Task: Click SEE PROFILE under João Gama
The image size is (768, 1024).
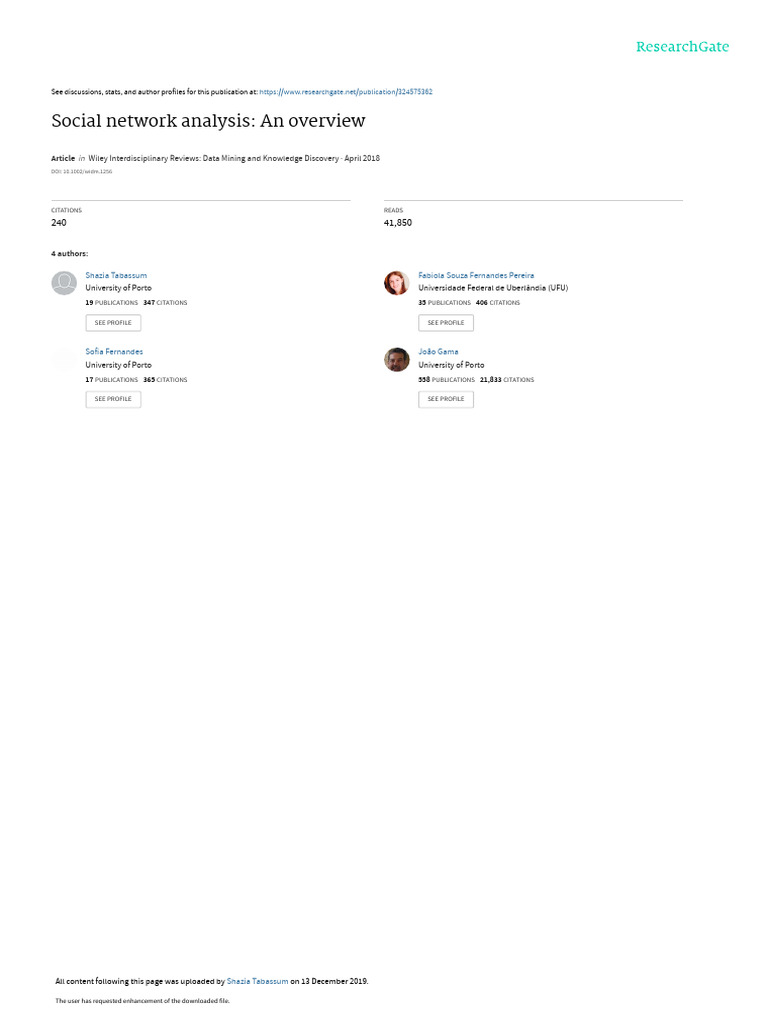Action: (446, 399)
